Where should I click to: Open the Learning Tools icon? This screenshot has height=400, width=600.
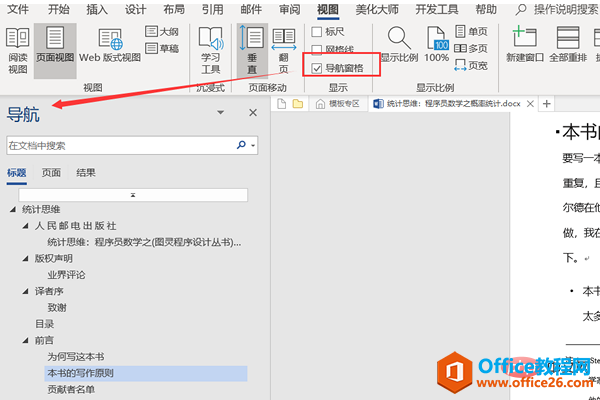211,48
